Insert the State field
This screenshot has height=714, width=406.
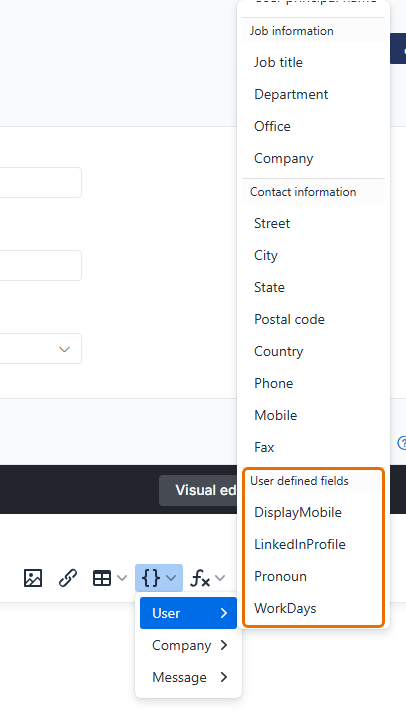[314, 287]
